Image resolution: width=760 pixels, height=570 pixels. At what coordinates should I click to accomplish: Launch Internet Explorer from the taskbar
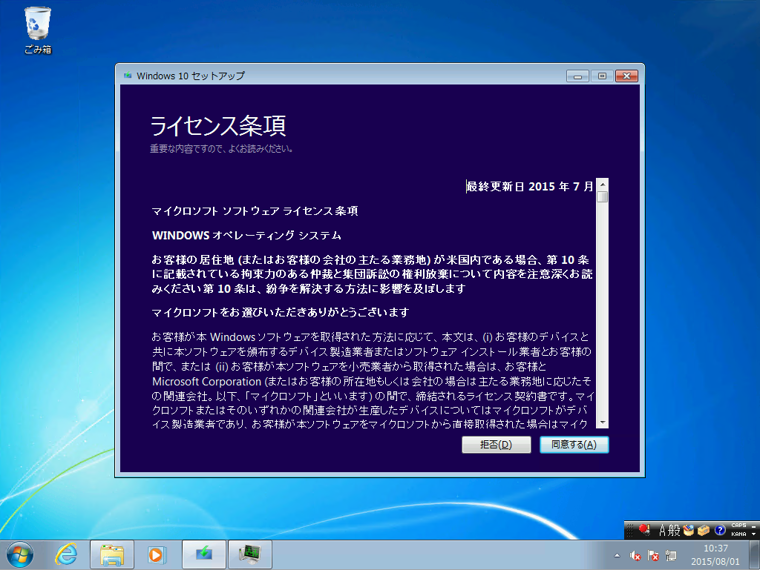[66, 554]
